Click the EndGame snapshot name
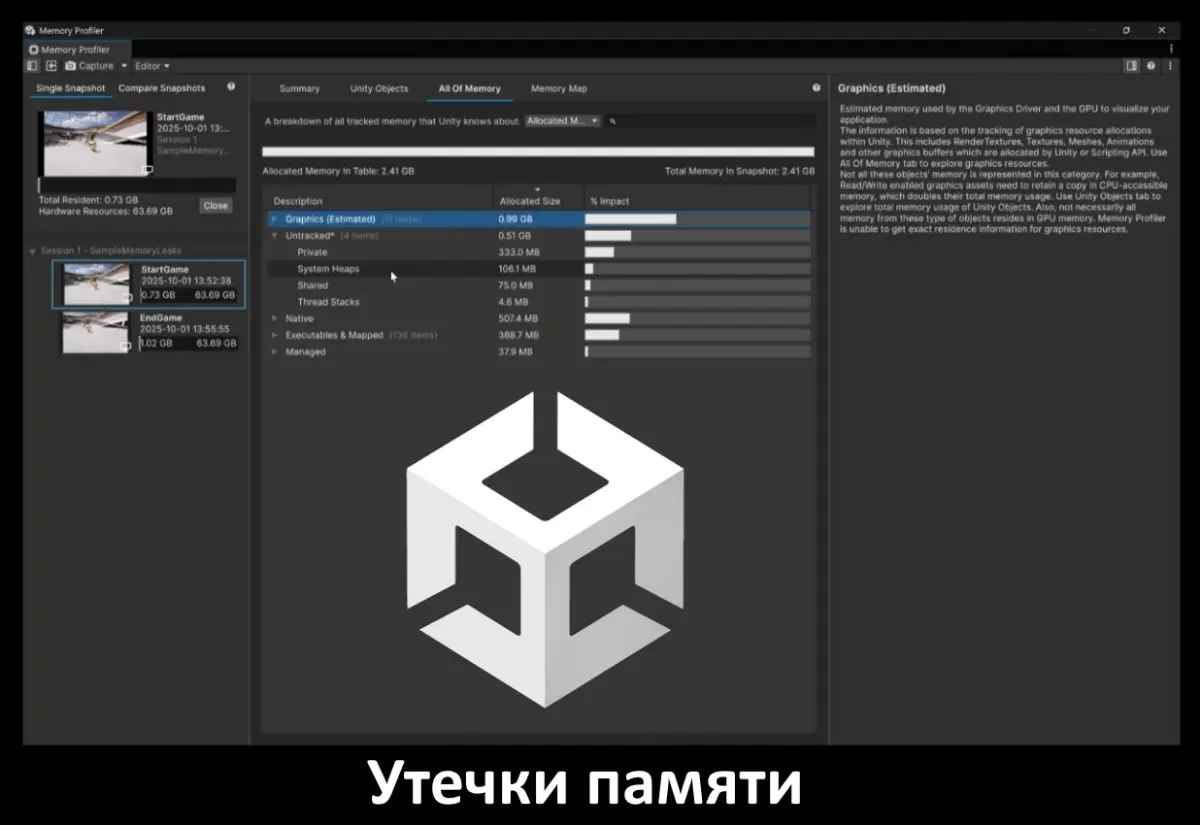The height and width of the screenshot is (825, 1200). click(161, 318)
